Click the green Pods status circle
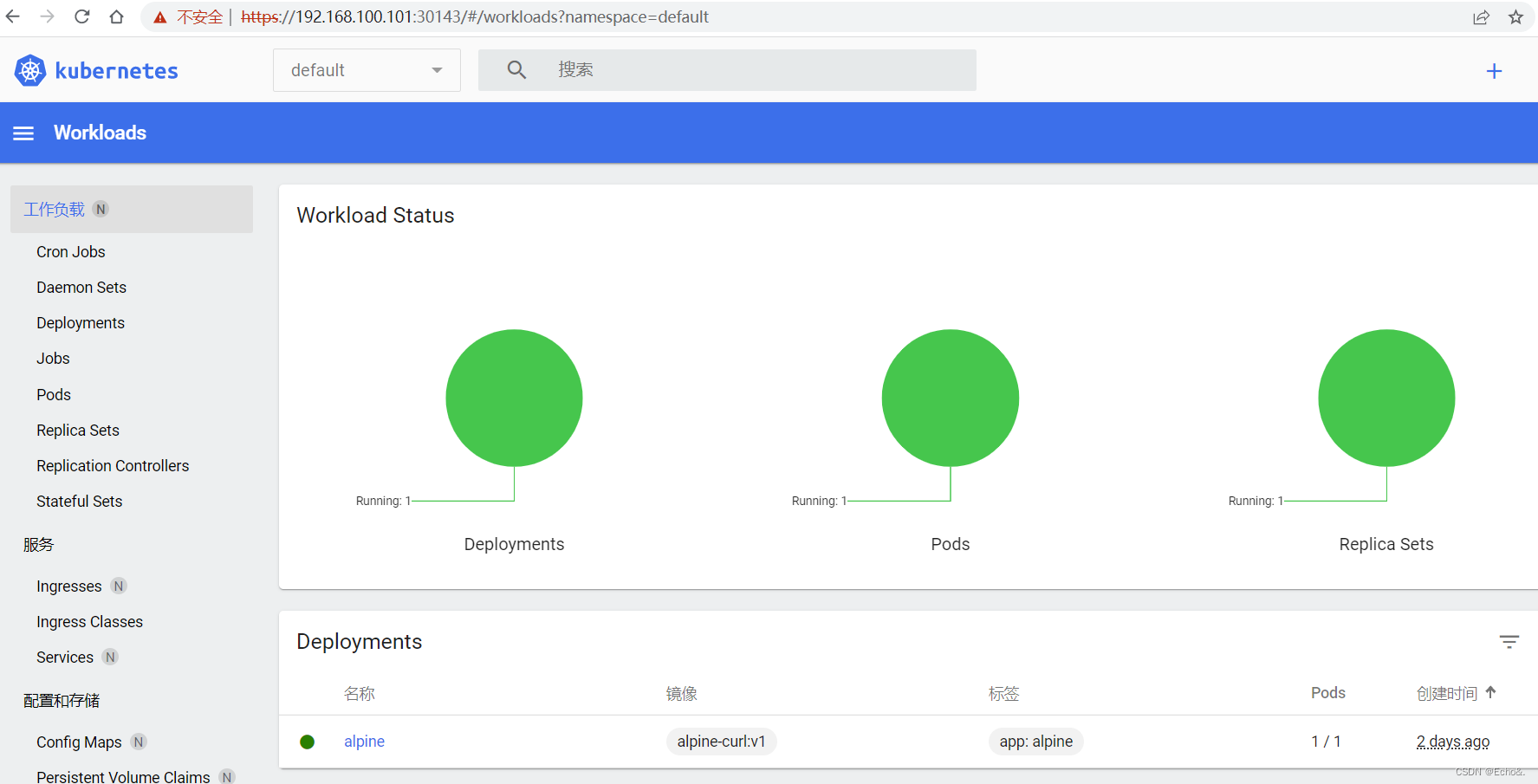This screenshot has height=784, width=1538. click(x=951, y=398)
